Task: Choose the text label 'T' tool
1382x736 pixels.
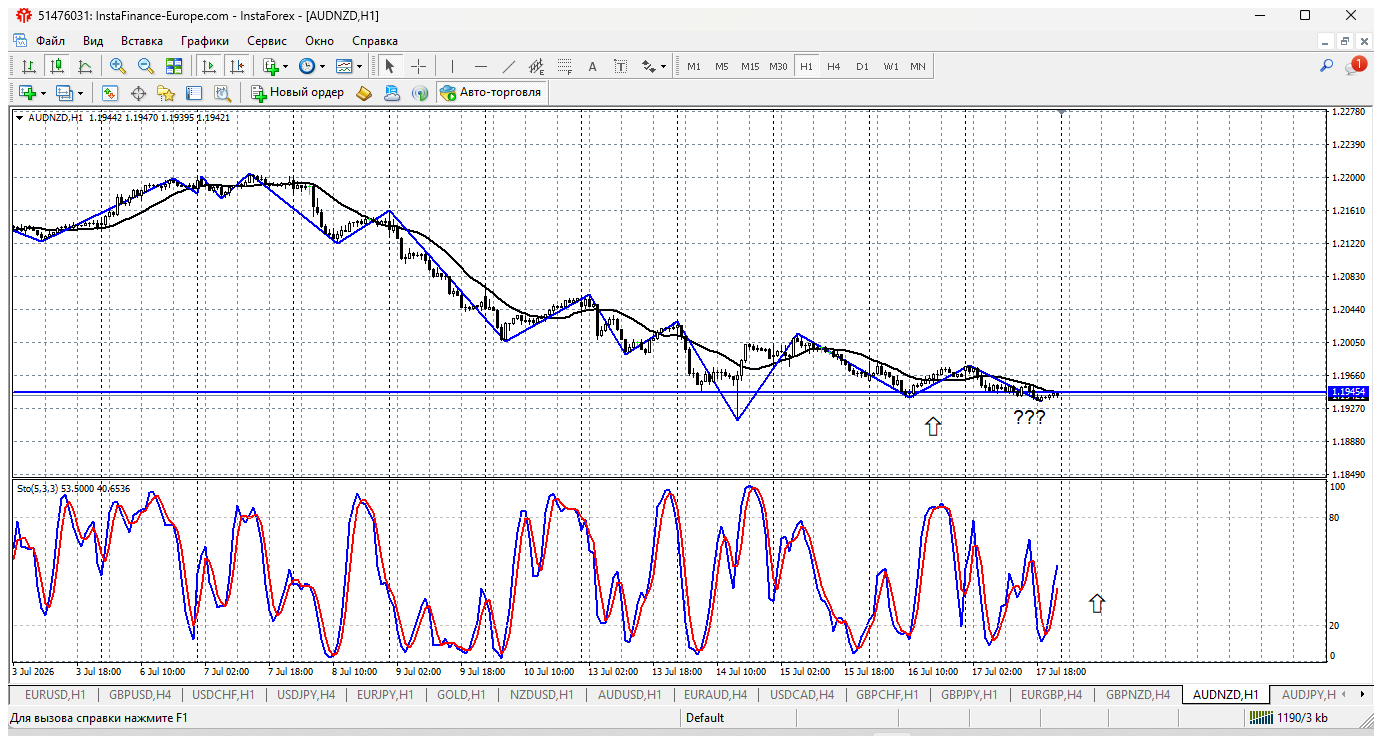Action: click(620, 66)
